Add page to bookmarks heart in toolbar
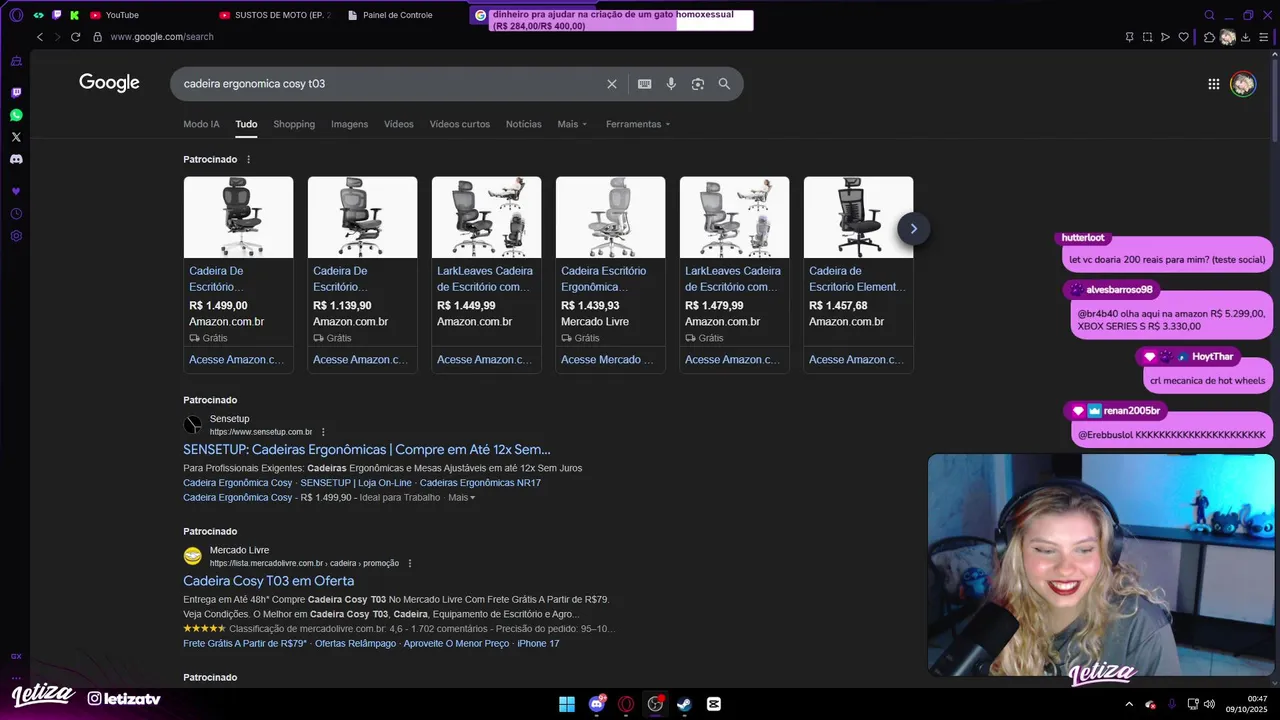 [1183, 37]
